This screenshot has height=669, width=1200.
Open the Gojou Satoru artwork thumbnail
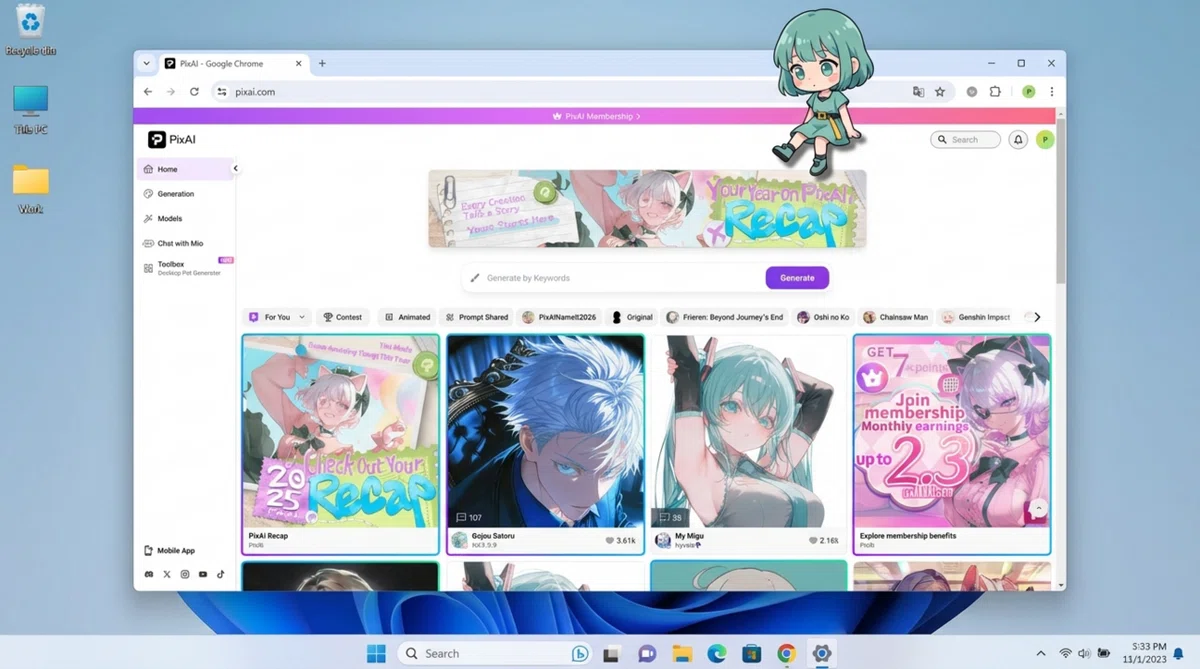coord(546,431)
